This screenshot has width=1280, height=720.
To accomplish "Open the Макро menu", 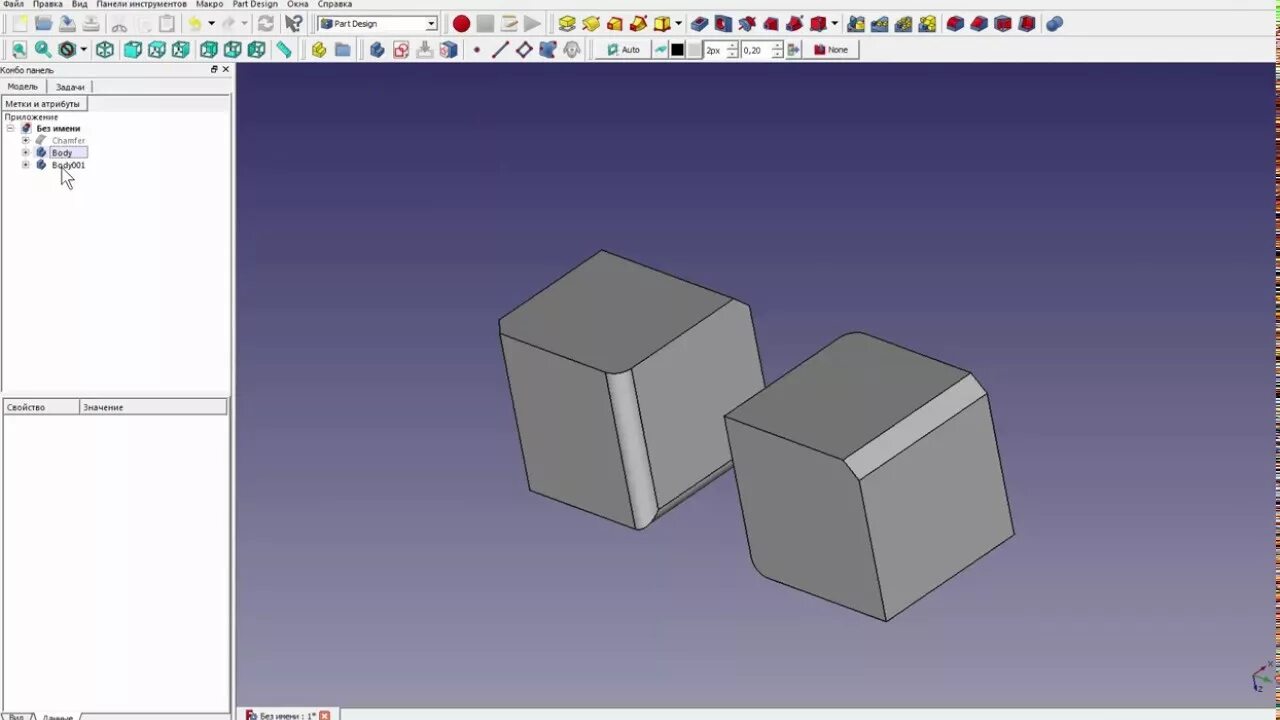I will (x=210, y=4).
